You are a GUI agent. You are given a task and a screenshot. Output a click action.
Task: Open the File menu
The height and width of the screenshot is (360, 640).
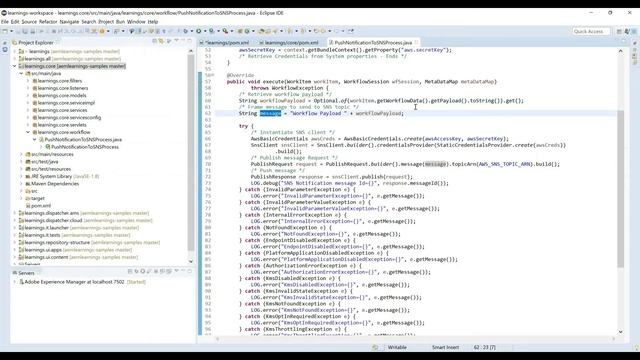click(x=4, y=22)
